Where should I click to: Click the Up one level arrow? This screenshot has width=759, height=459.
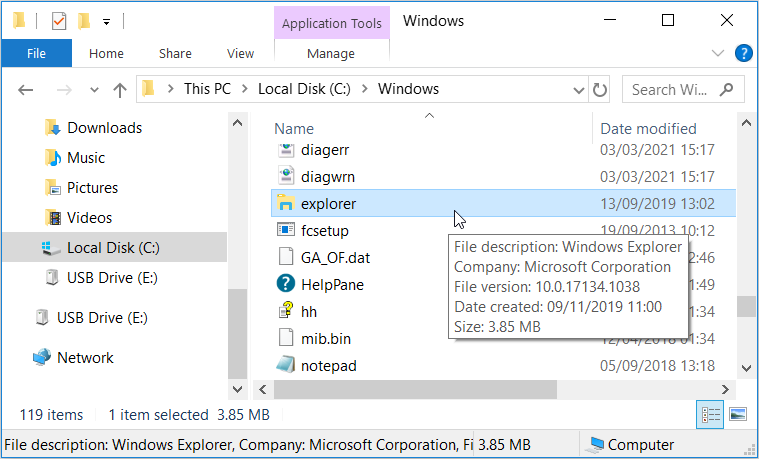point(120,90)
